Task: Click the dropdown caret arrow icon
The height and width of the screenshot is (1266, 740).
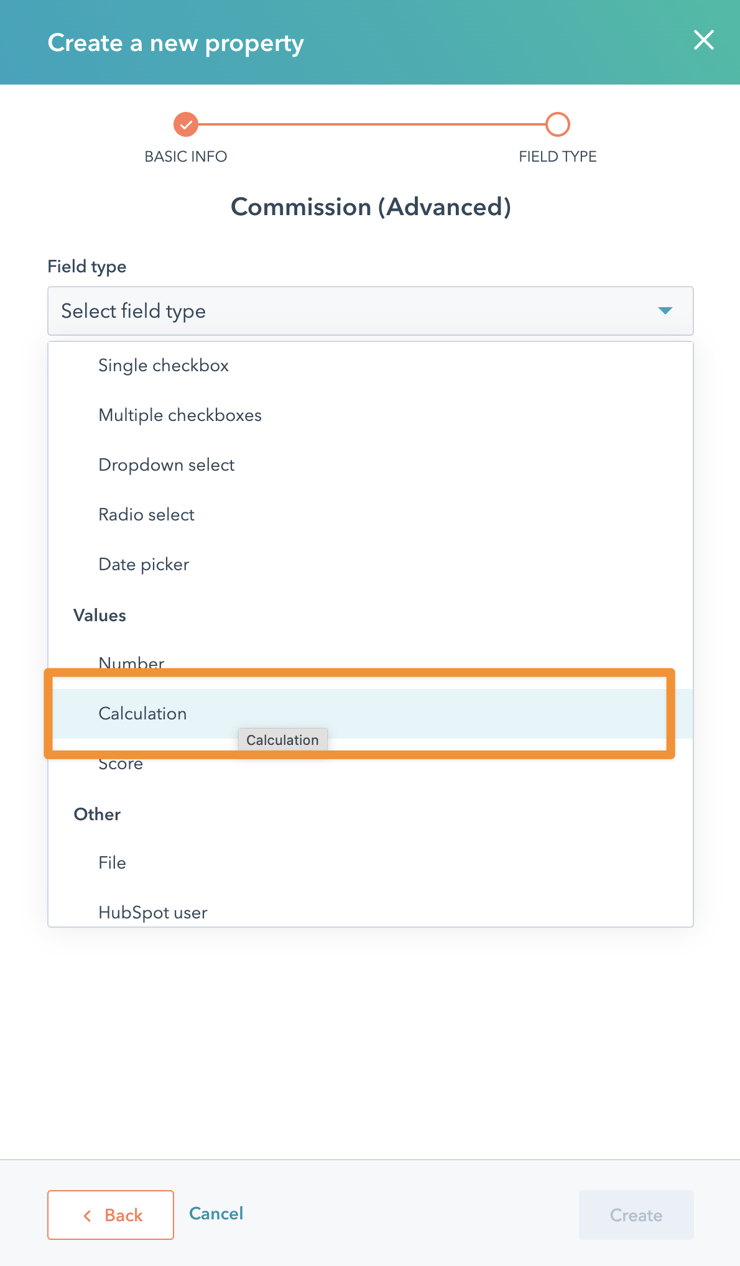Action: [665, 311]
